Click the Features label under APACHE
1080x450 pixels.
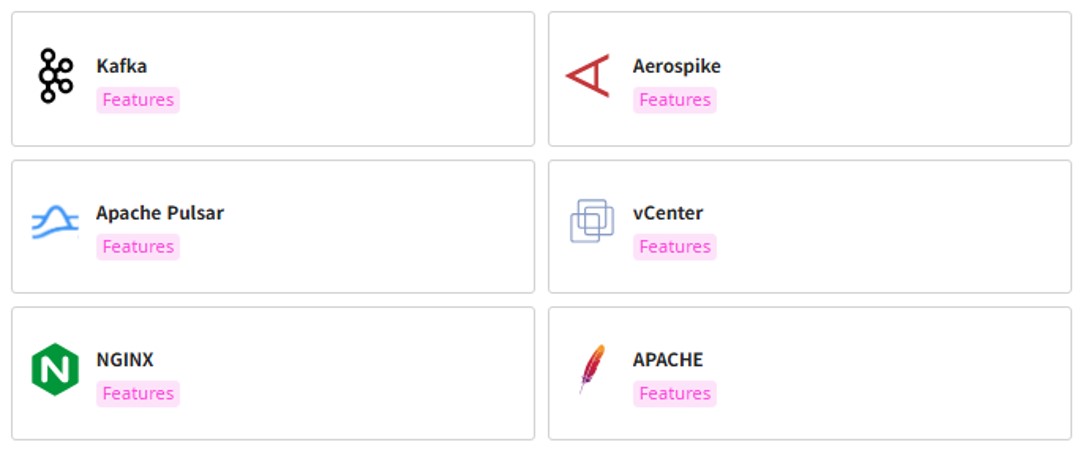pyautogui.click(x=675, y=393)
